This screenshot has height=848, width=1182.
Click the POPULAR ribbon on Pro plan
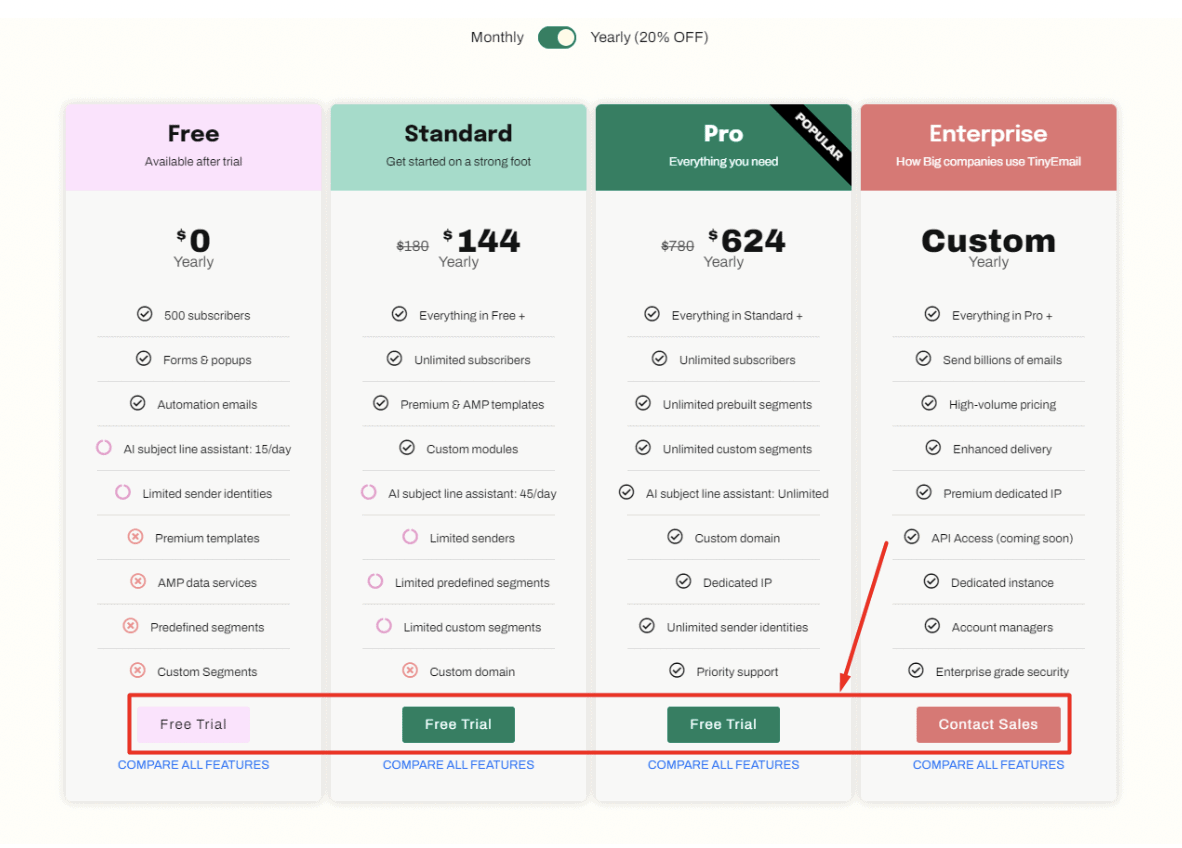pos(820,138)
